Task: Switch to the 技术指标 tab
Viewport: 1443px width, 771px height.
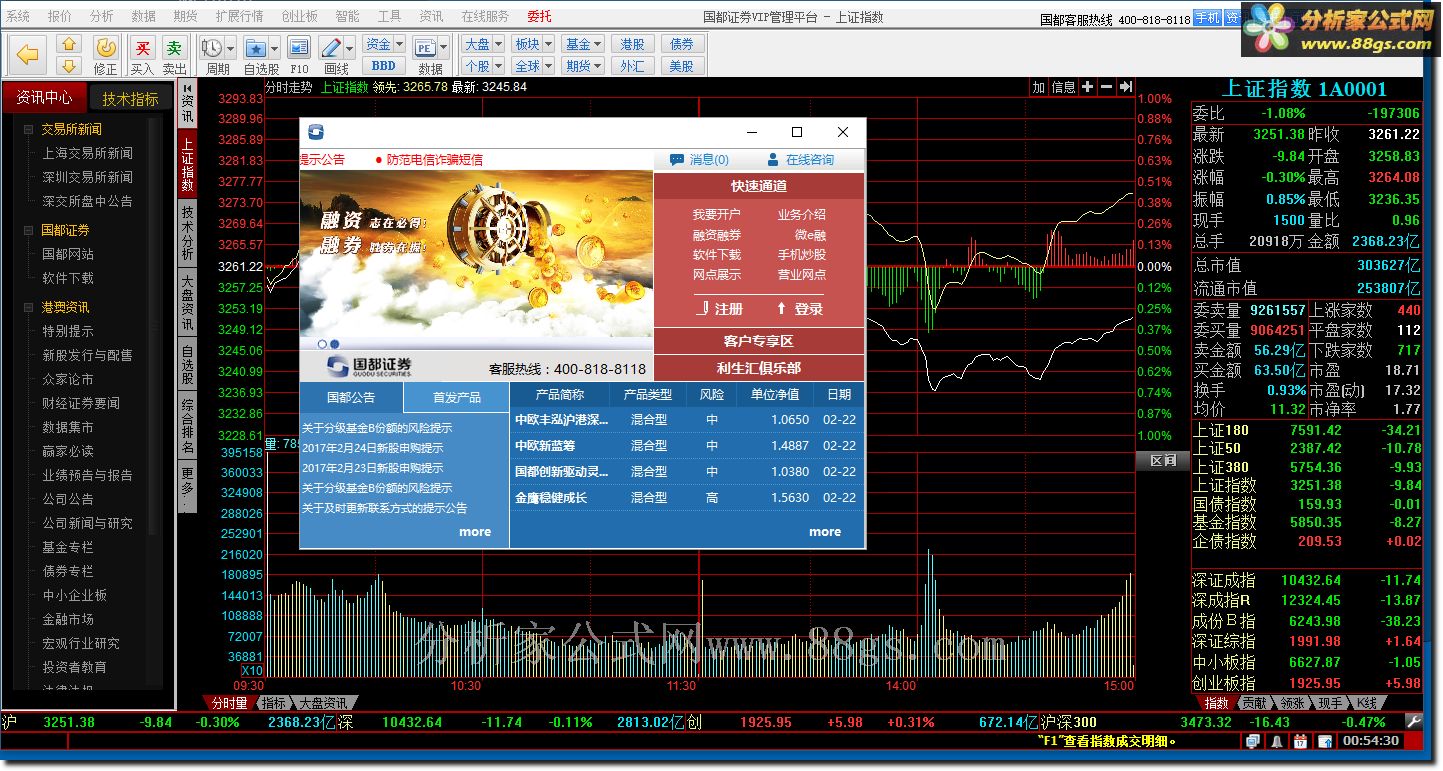Action: (x=130, y=98)
